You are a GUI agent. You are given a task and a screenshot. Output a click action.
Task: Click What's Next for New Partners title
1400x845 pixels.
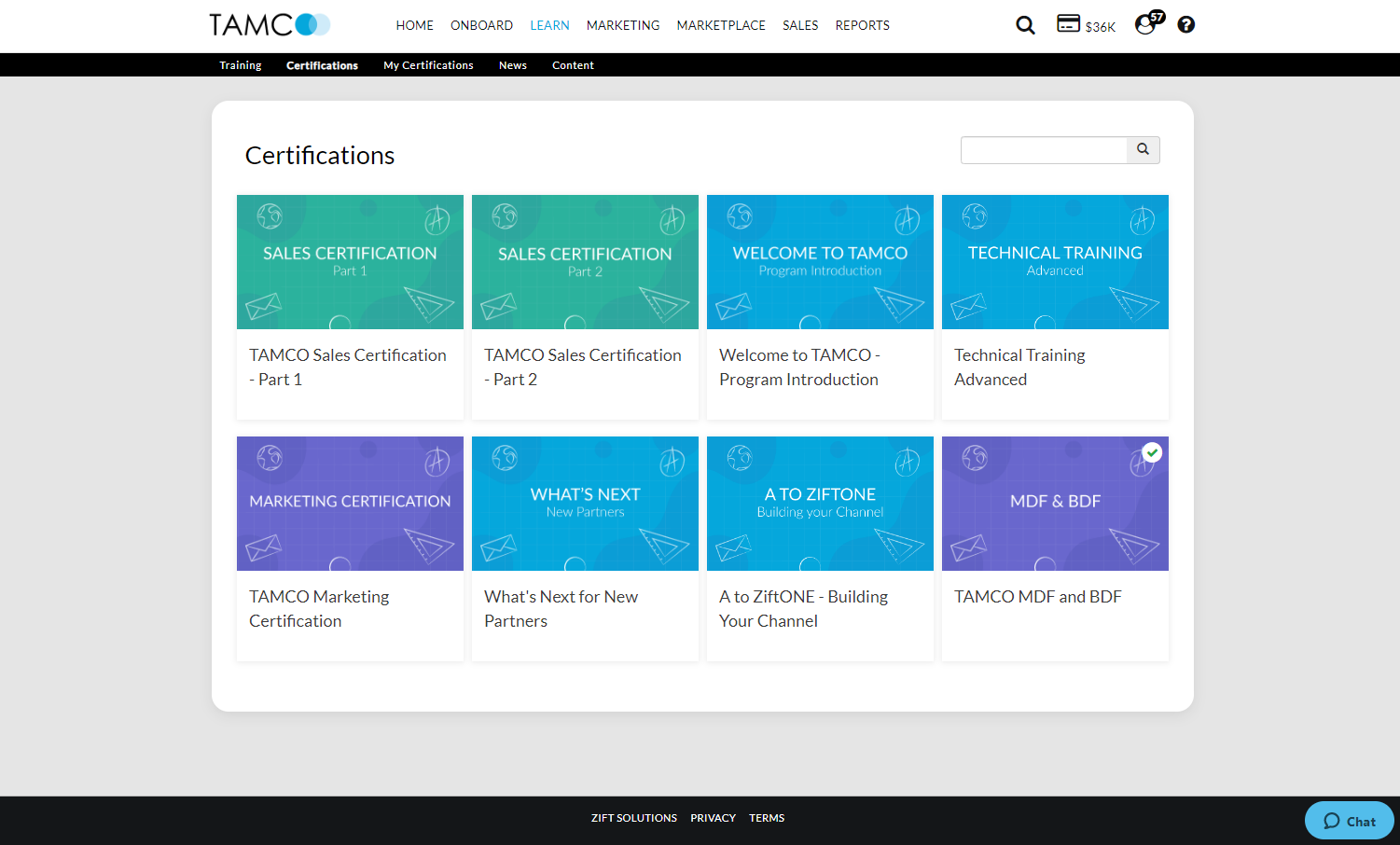click(x=561, y=609)
